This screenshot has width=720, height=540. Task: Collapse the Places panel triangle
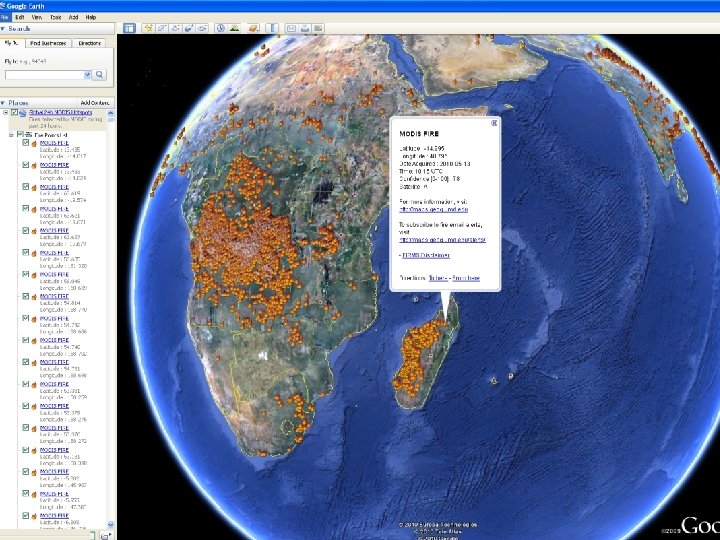pos(3,103)
